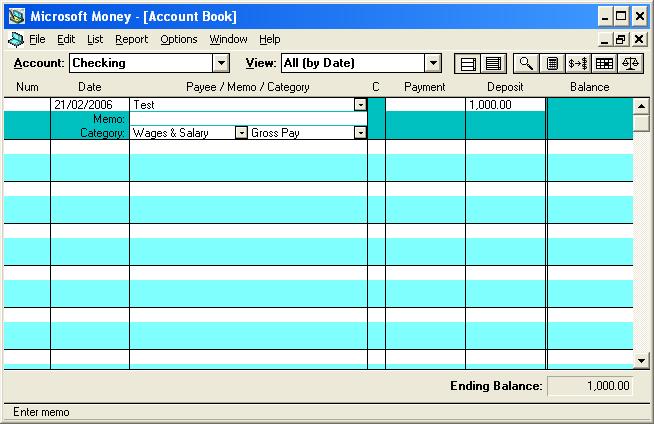Open the Options menu
This screenshot has height=424, width=654.
pos(179,39)
